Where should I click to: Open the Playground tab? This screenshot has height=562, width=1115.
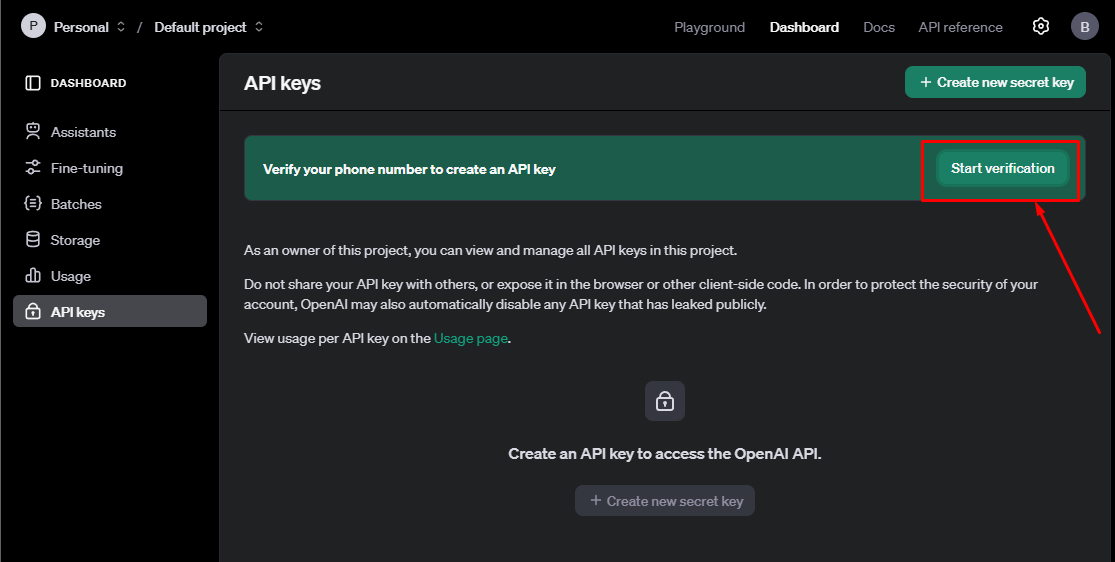pyautogui.click(x=709, y=27)
